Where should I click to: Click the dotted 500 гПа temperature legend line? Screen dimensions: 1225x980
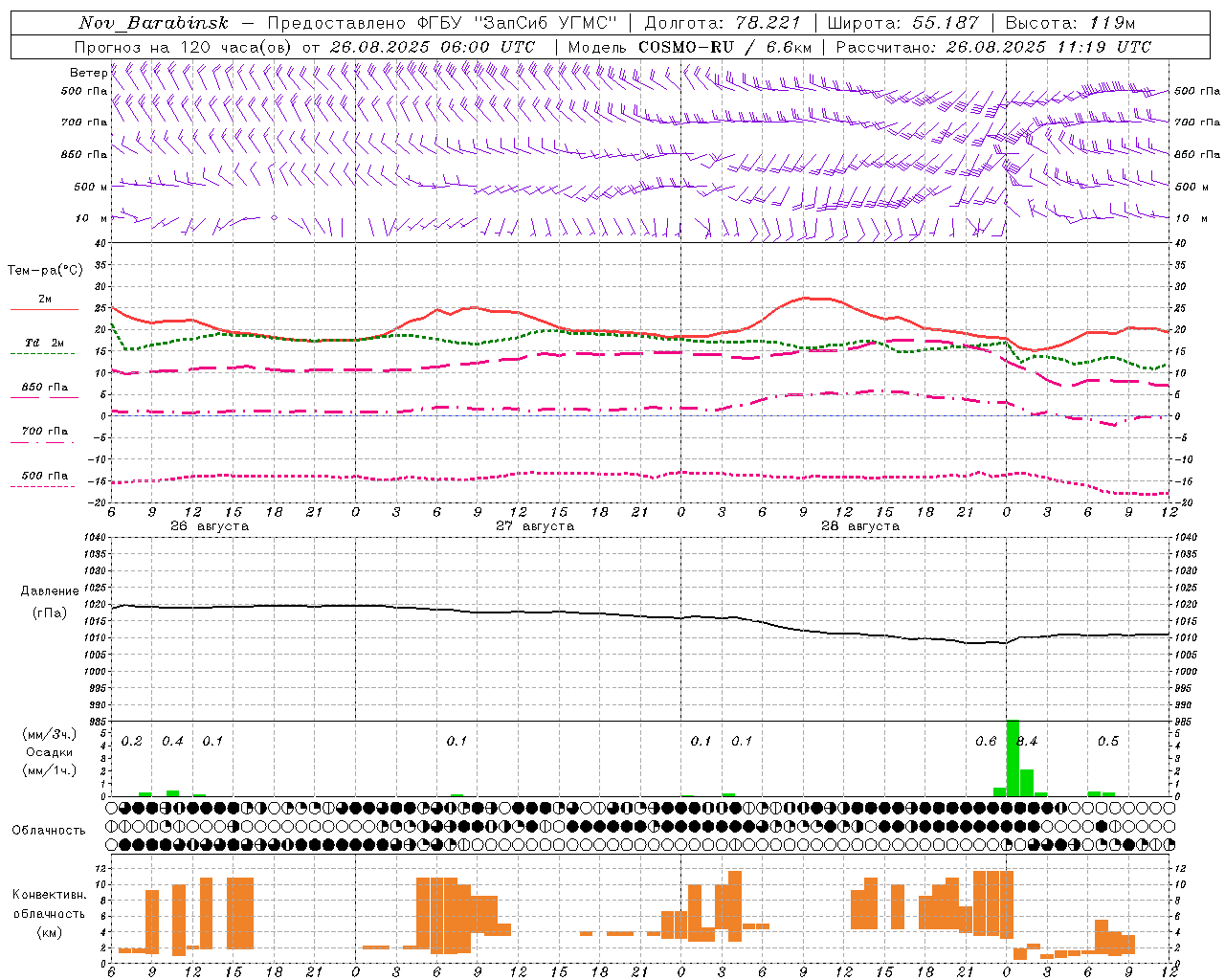[x=42, y=486]
